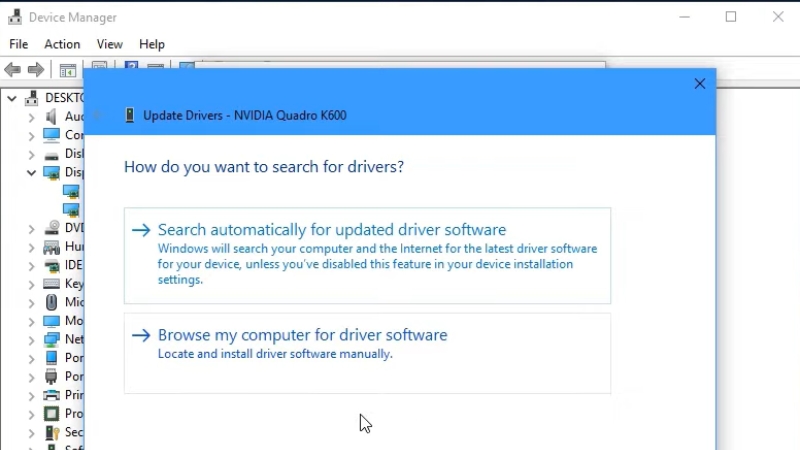This screenshot has width=800, height=450.
Task: Expand the Keyboards category chevron
Action: 31,284
